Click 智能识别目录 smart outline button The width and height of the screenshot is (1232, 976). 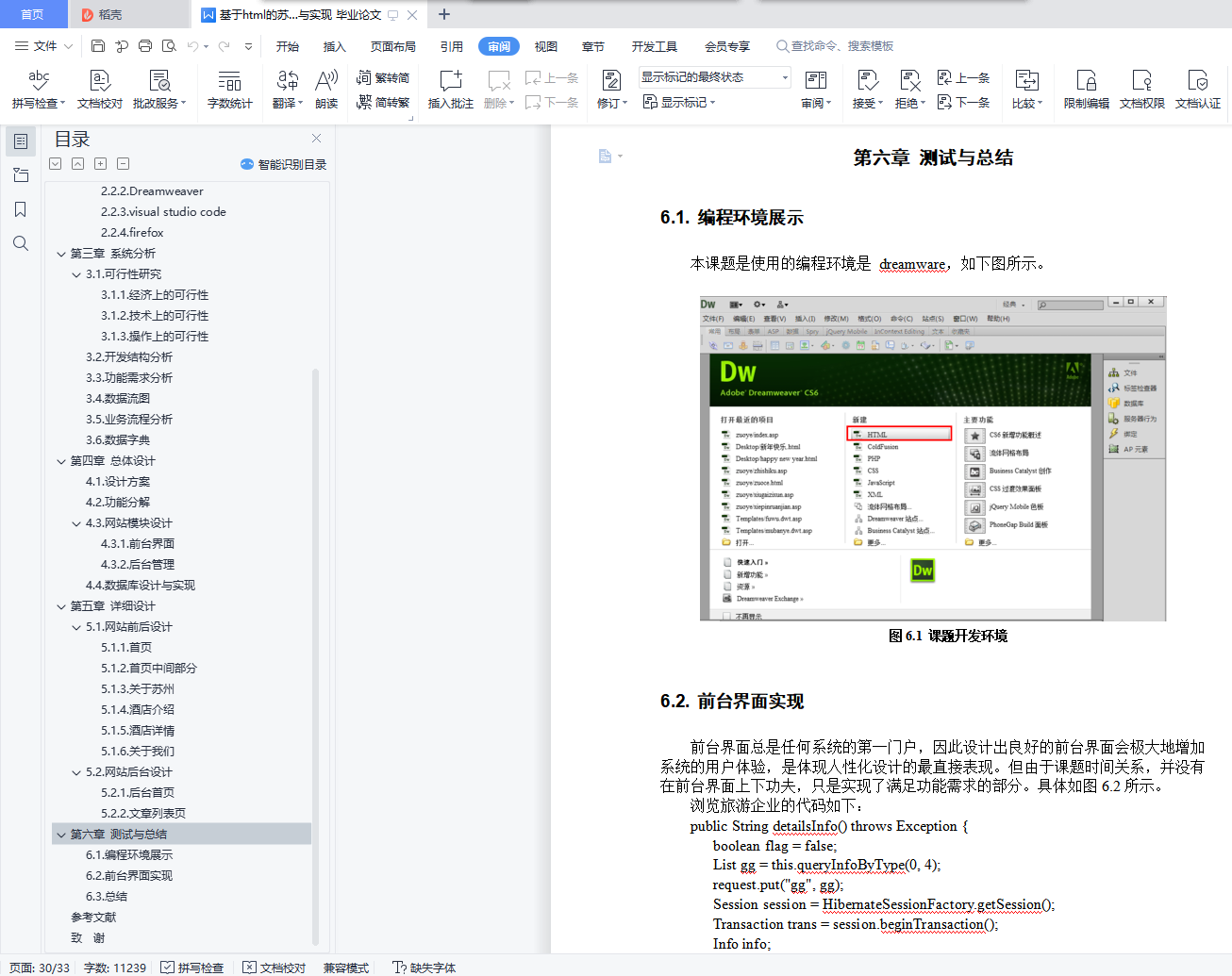click(x=284, y=164)
